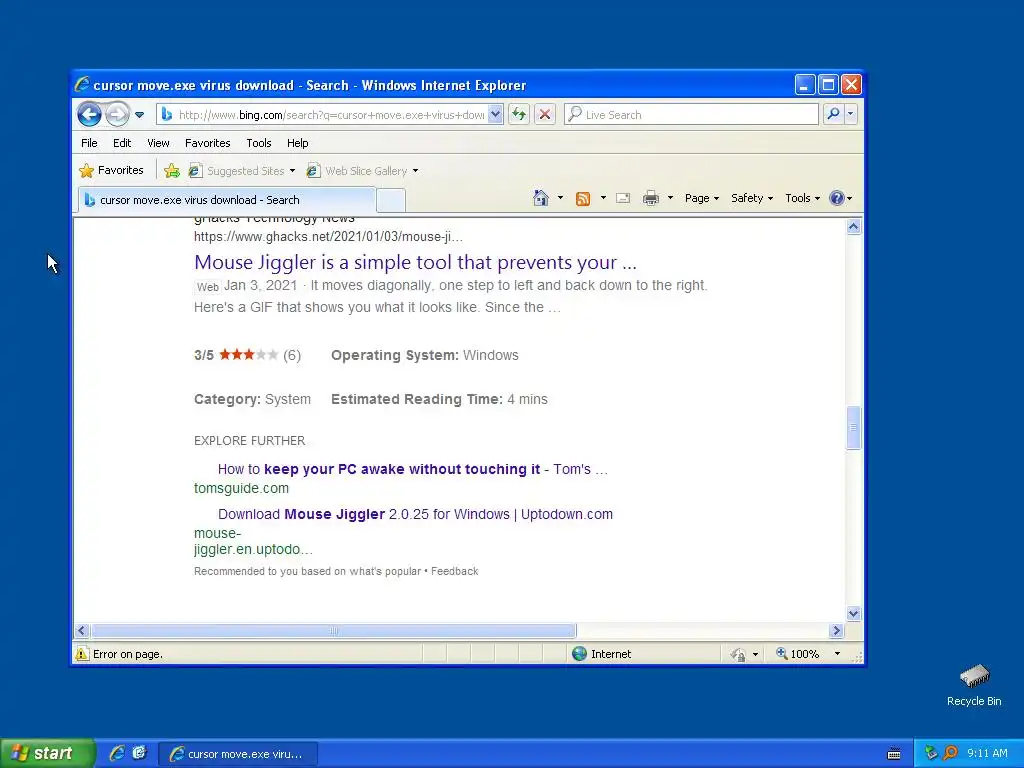Open the Edit menu

[x=121, y=143]
